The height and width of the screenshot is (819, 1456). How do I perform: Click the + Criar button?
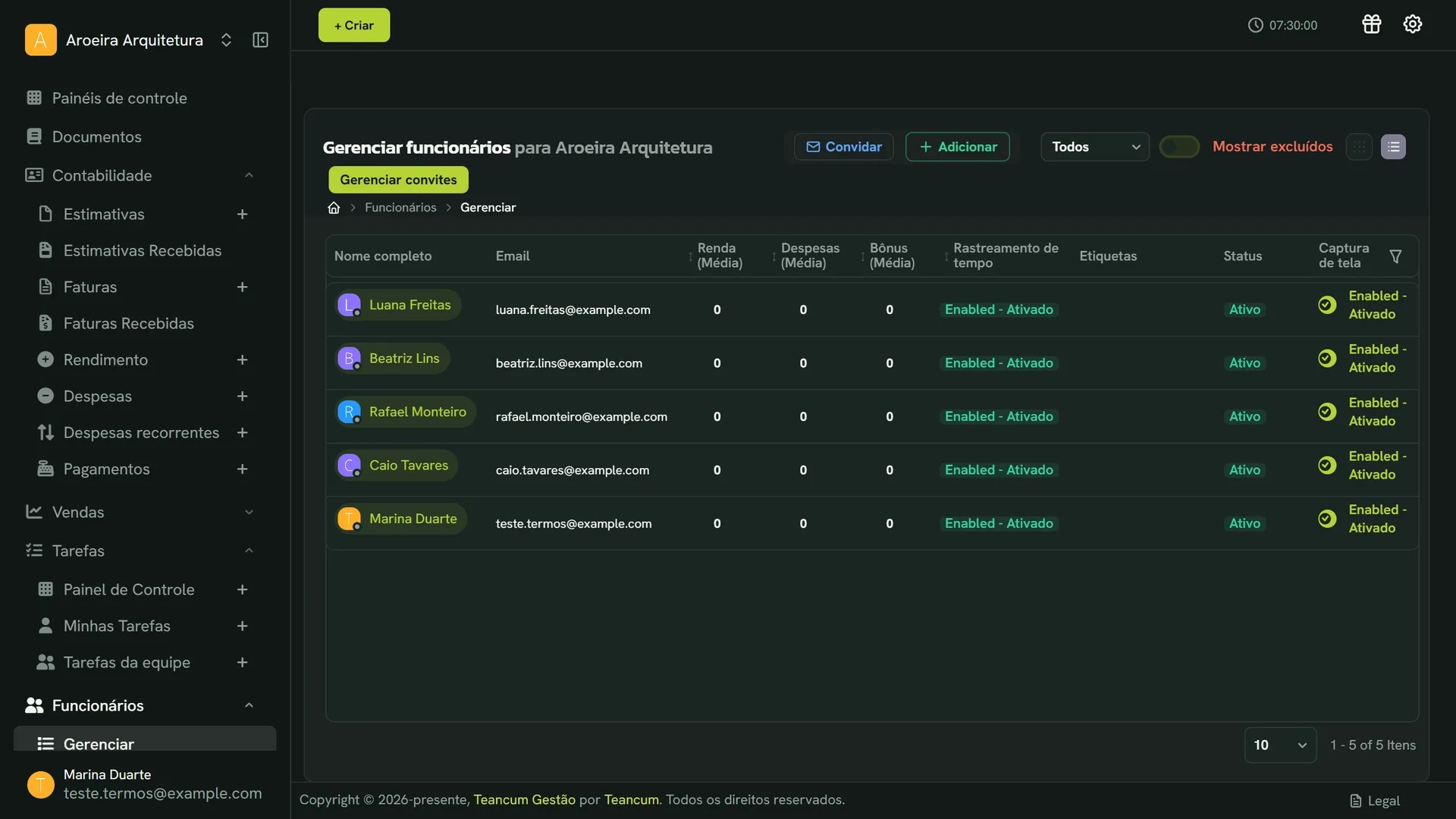pyautogui.click(x=354, y=25)
